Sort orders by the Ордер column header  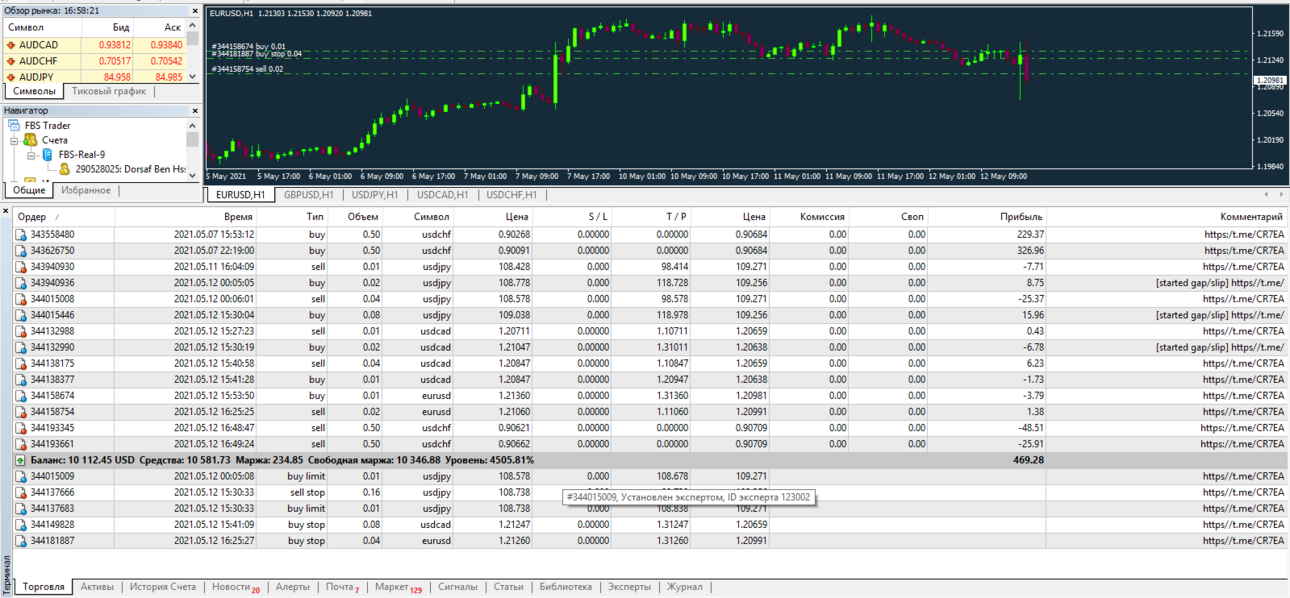coord(64,217)
